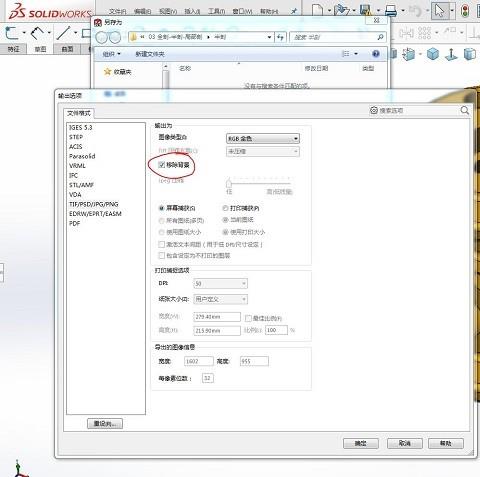This screenshot has width=480, height=477.
Task: Toggle the circled remove background checkbox
Action: click(x=162, y=165)
